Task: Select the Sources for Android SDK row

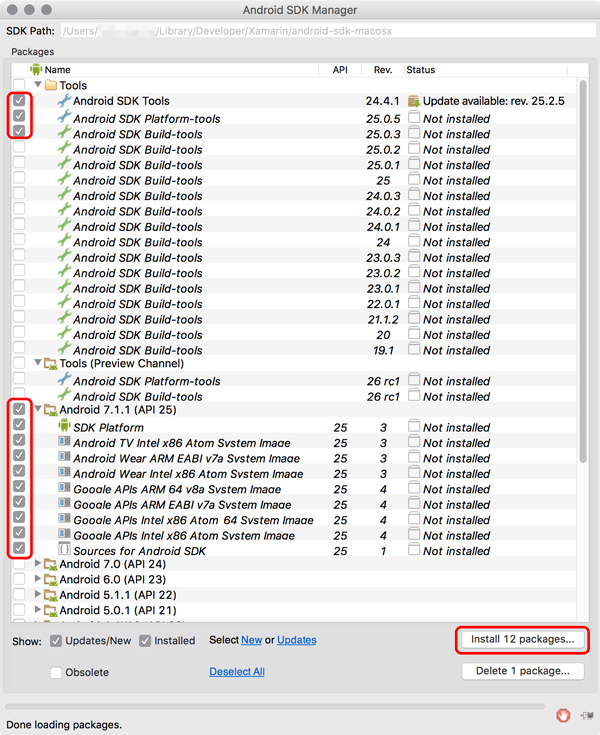Action: coord(295,551)
